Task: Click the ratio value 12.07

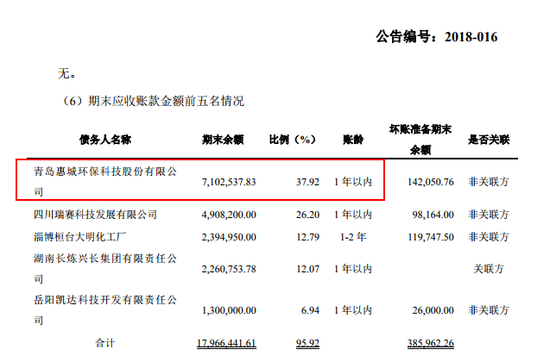Action: click(308, 269)
